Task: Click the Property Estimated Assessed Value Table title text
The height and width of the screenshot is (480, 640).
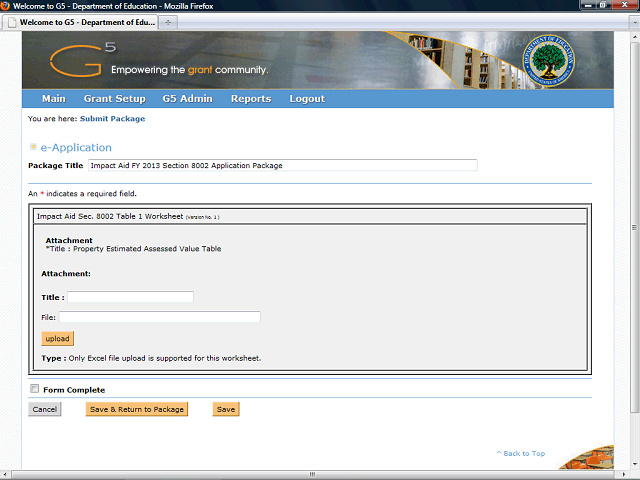Action: click(147, 249)
